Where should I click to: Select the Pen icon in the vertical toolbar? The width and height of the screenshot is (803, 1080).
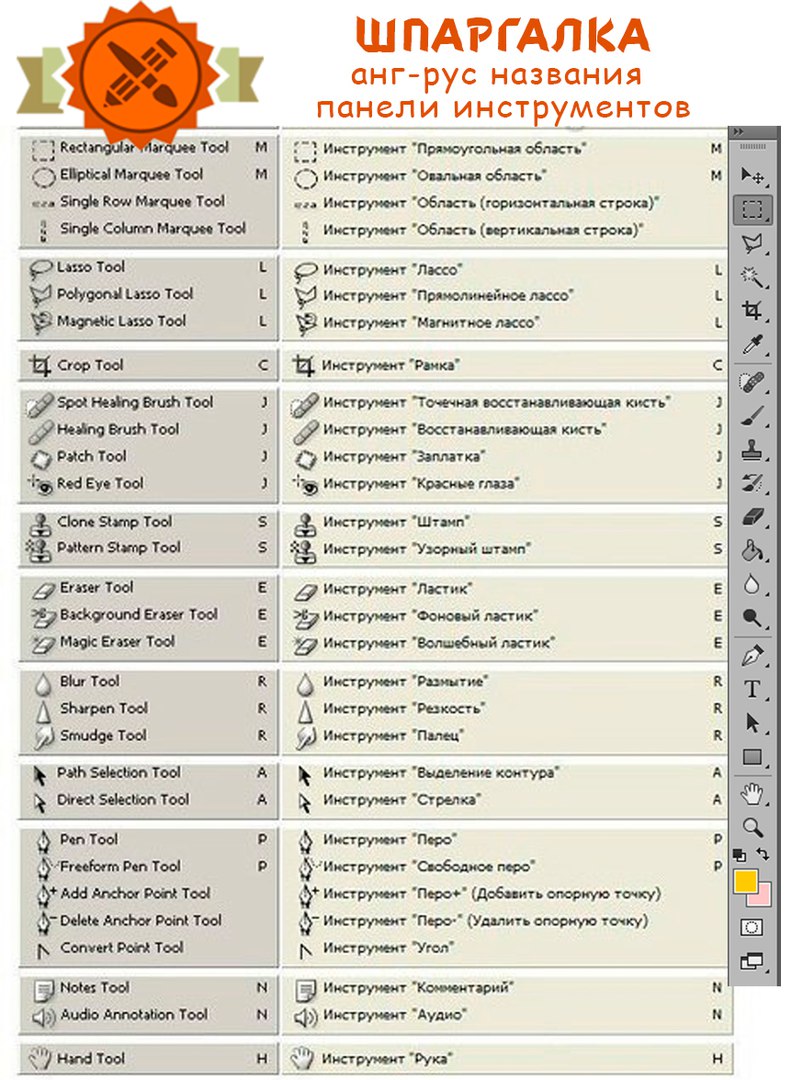tap(753, 656)
